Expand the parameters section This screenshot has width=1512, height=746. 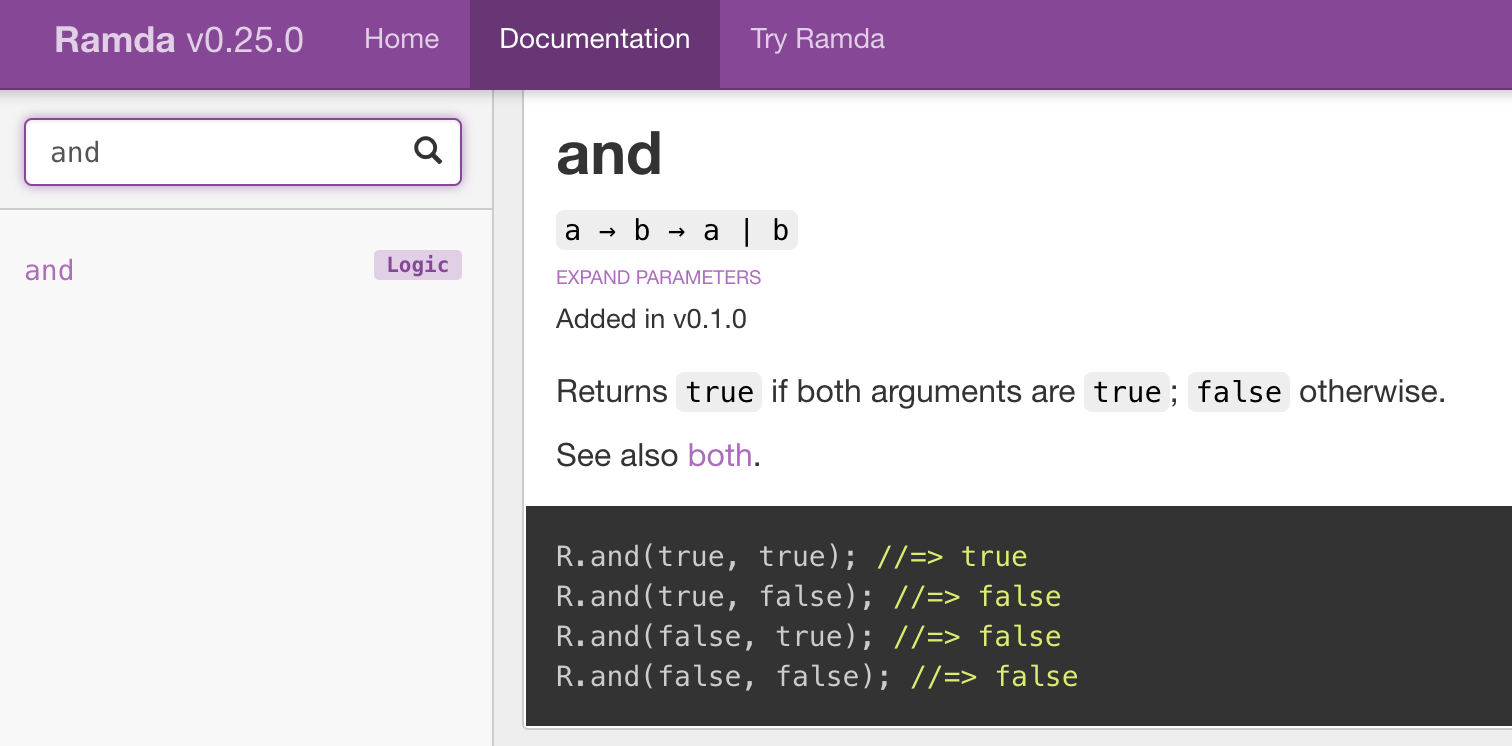[x=658, y=277]
